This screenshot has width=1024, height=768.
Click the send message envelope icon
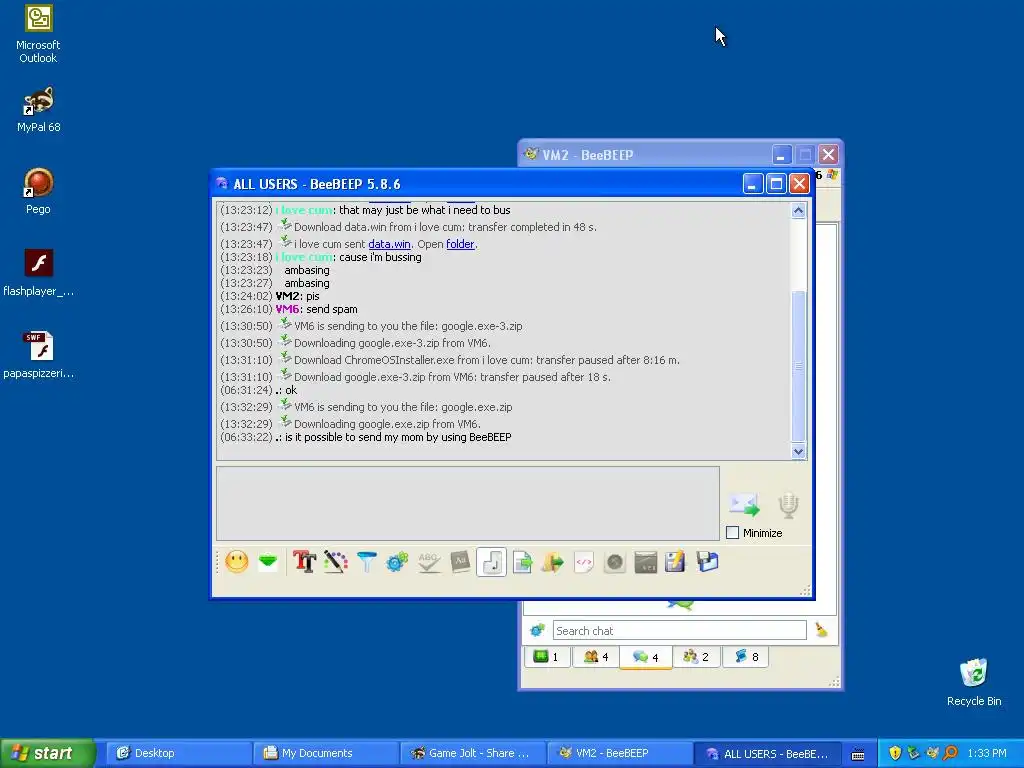pos(744,505)
